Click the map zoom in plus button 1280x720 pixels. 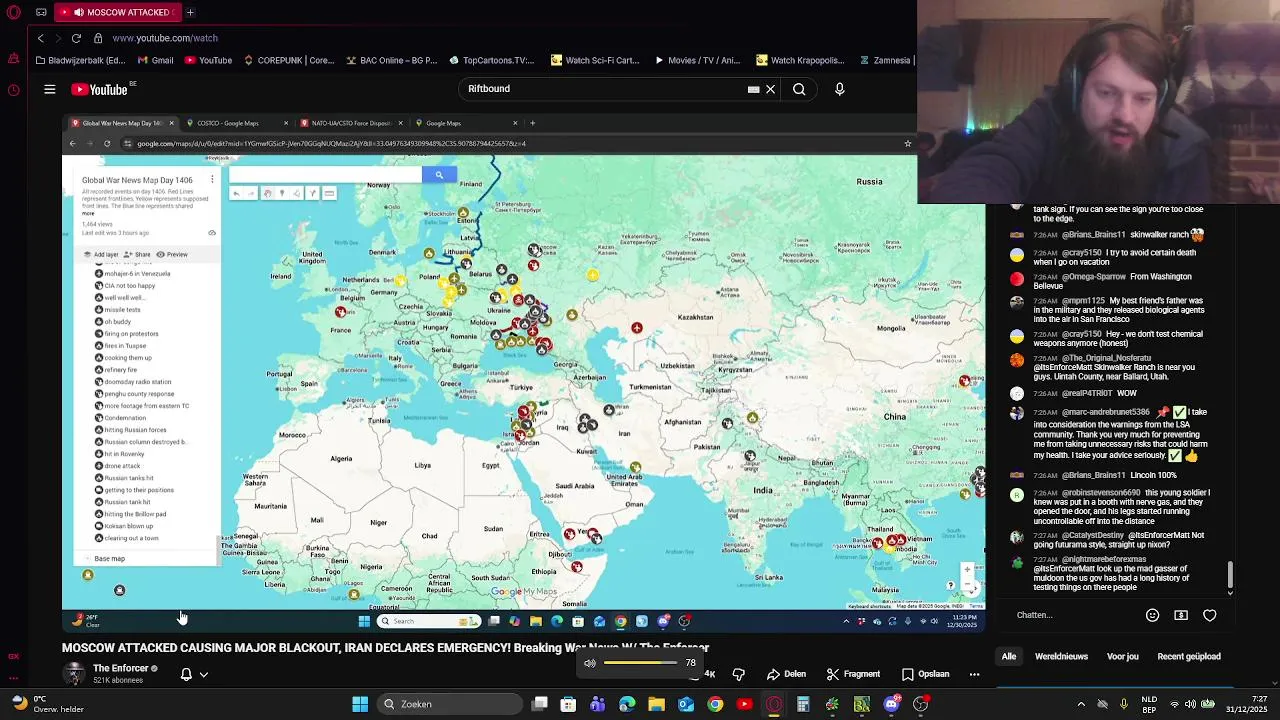[x=967, y=569]
